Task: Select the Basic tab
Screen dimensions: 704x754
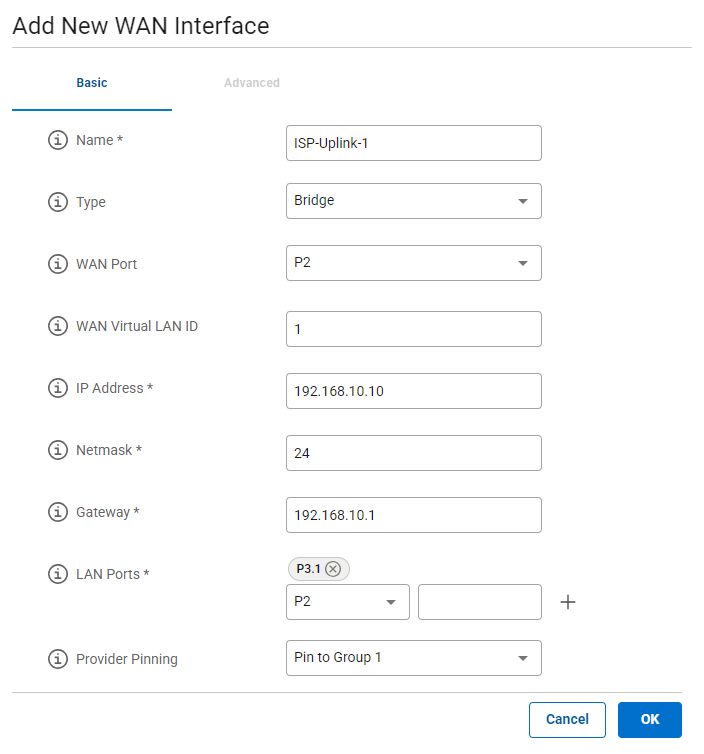Action: pyautogui.click(x=92, y=83)
